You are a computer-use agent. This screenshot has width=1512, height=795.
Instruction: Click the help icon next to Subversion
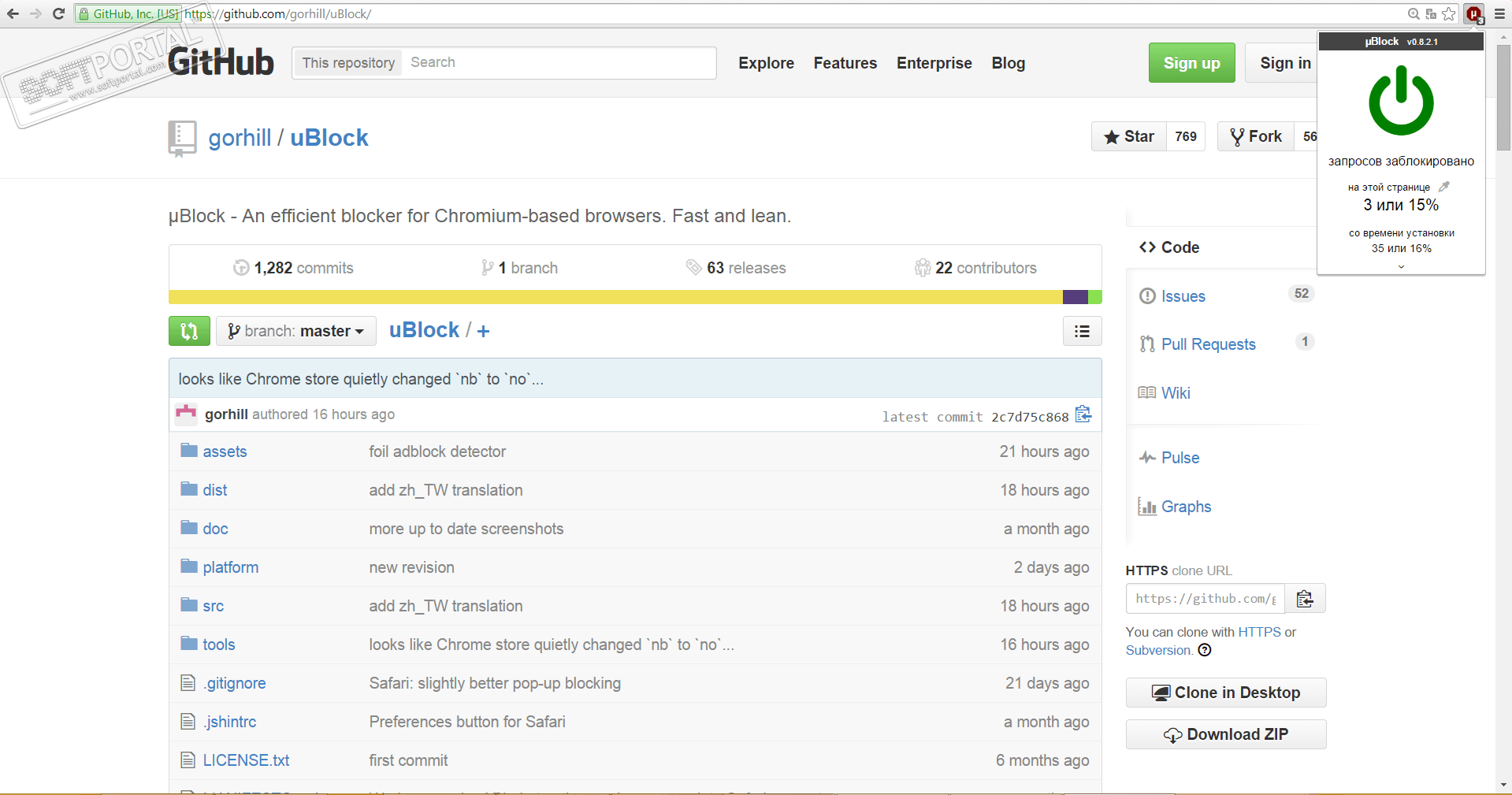(1205, 650)
